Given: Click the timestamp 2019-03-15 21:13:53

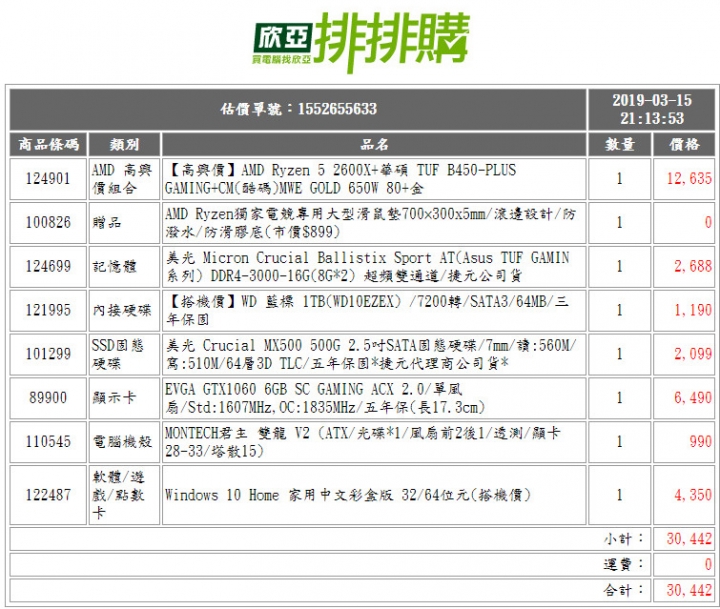Looking at the screenshot, I should point(652,109).
